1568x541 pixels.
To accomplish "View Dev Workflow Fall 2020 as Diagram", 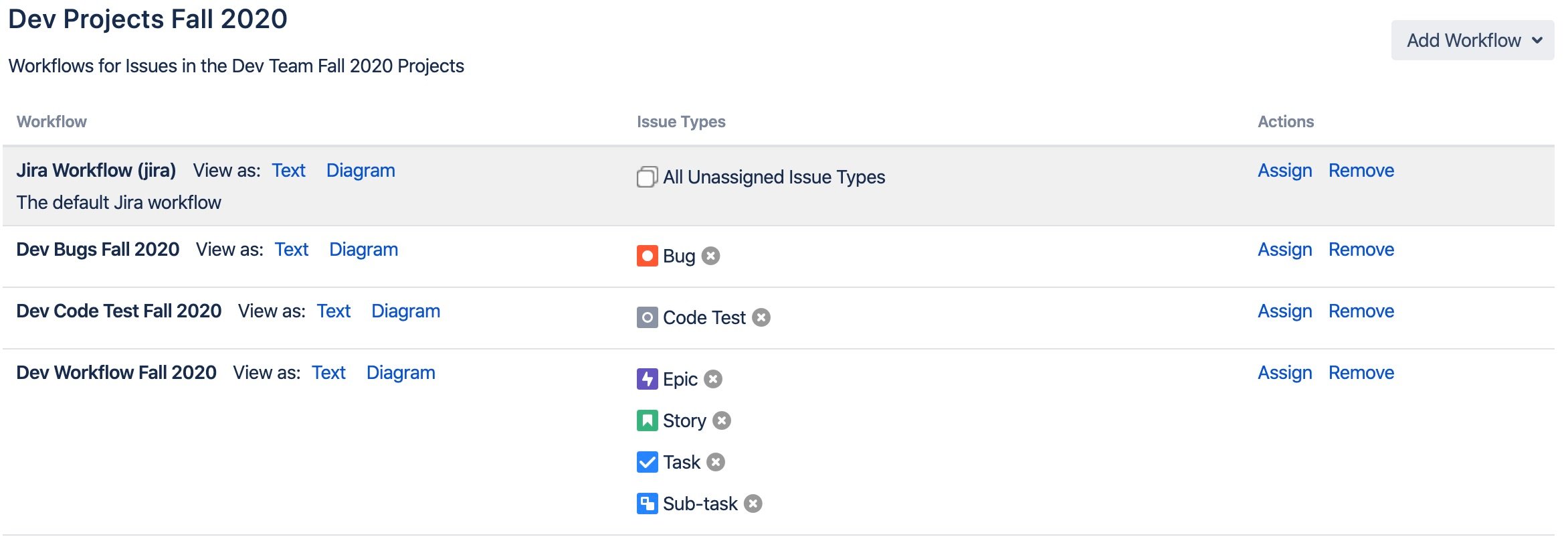I will [x=401, y=373].
